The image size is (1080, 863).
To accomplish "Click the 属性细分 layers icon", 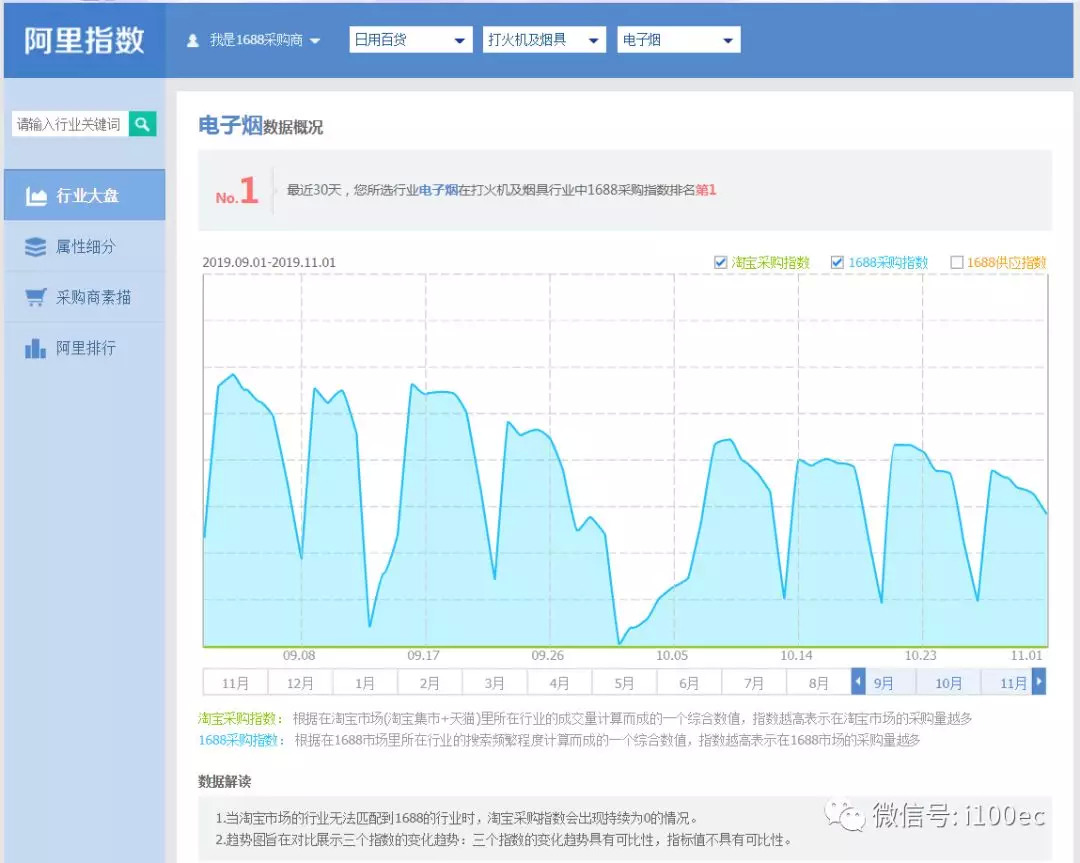I will pyautogui.click(x=36, y=247).
